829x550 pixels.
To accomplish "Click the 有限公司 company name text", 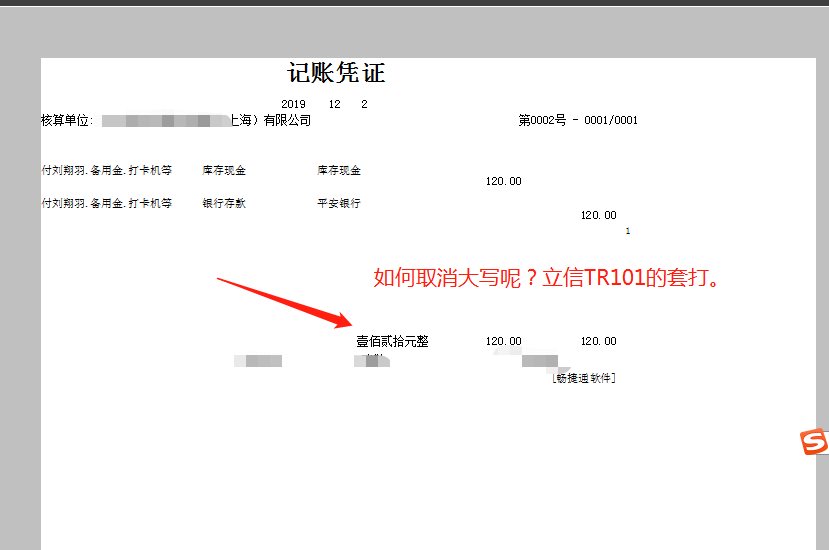I will coord(287,121).
